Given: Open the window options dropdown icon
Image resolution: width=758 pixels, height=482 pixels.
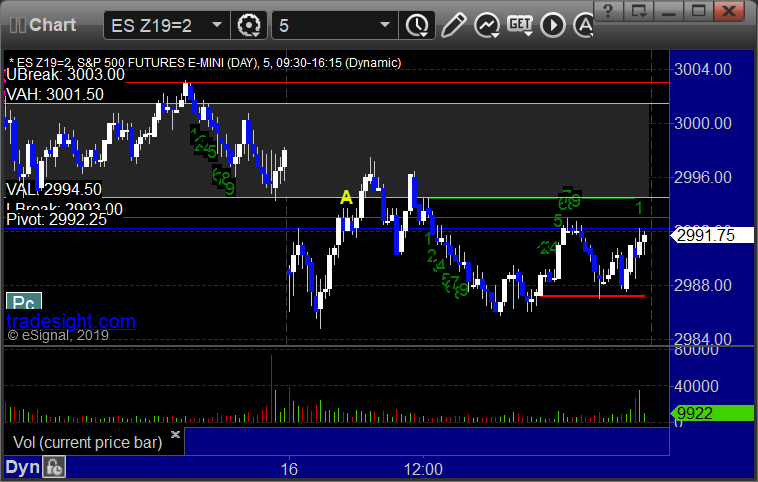Looking at the screenshot, I should coord(639,11).
